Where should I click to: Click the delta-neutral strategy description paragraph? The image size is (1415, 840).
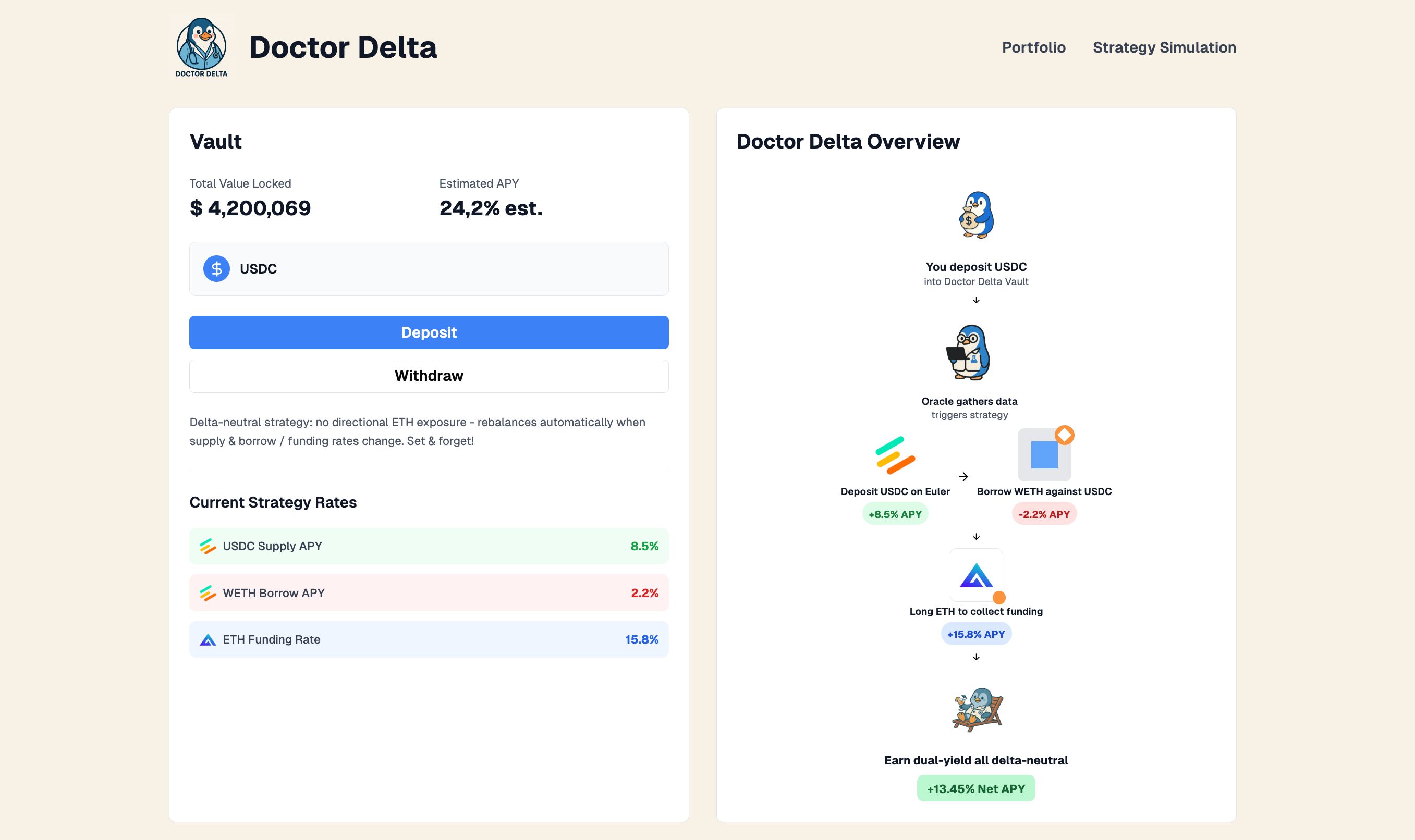point(417,431)
